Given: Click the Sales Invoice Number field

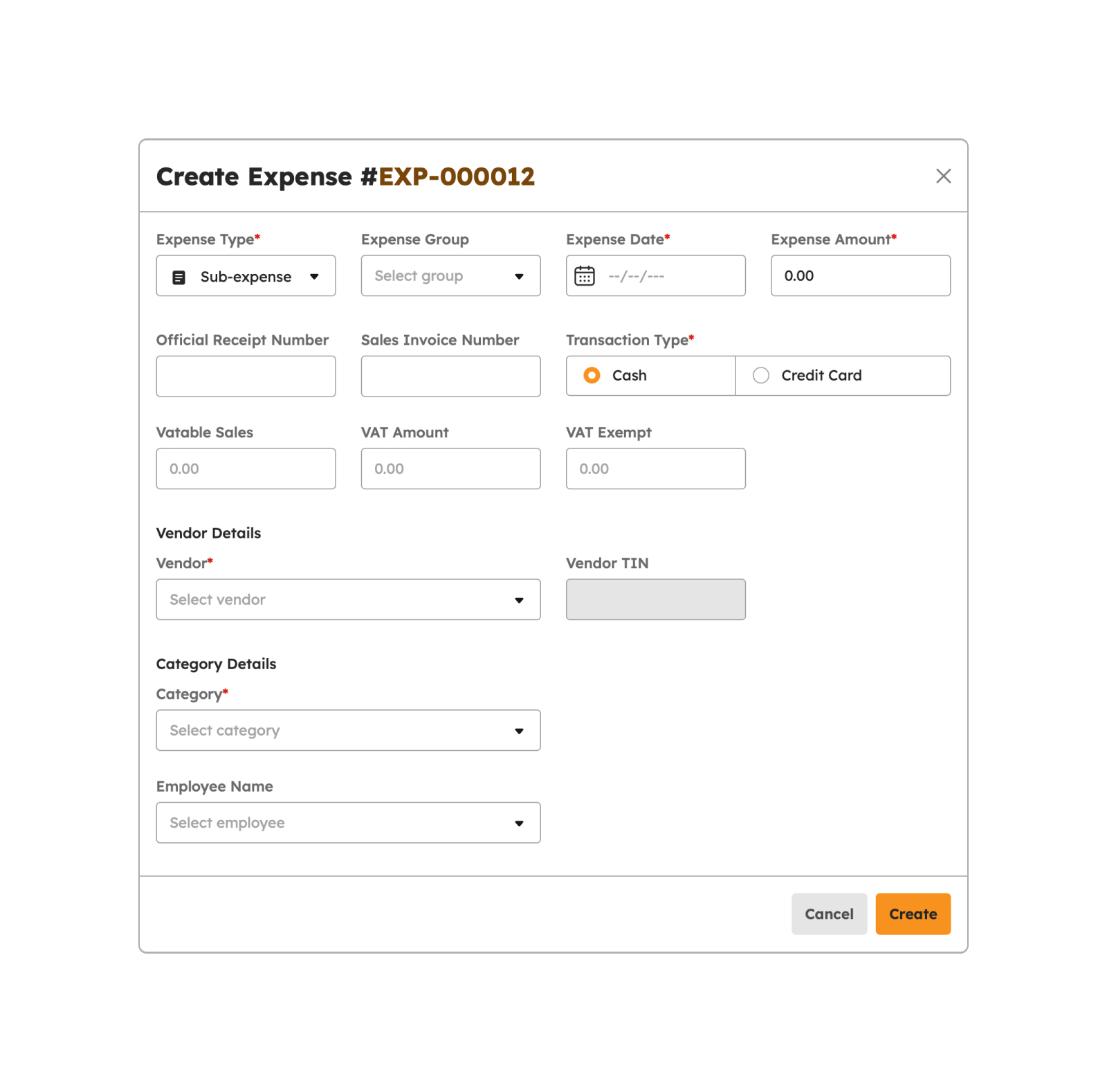Looking at the screenshot, I should [450, 376].
